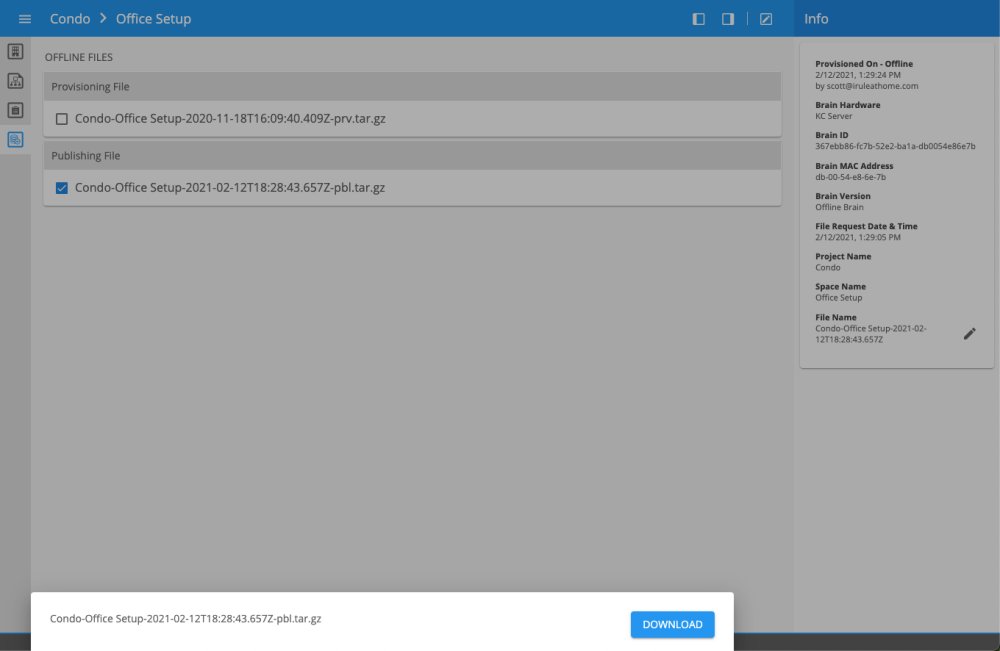
Task: Click the Offline Brain version value
Action: tap(839, 207)
